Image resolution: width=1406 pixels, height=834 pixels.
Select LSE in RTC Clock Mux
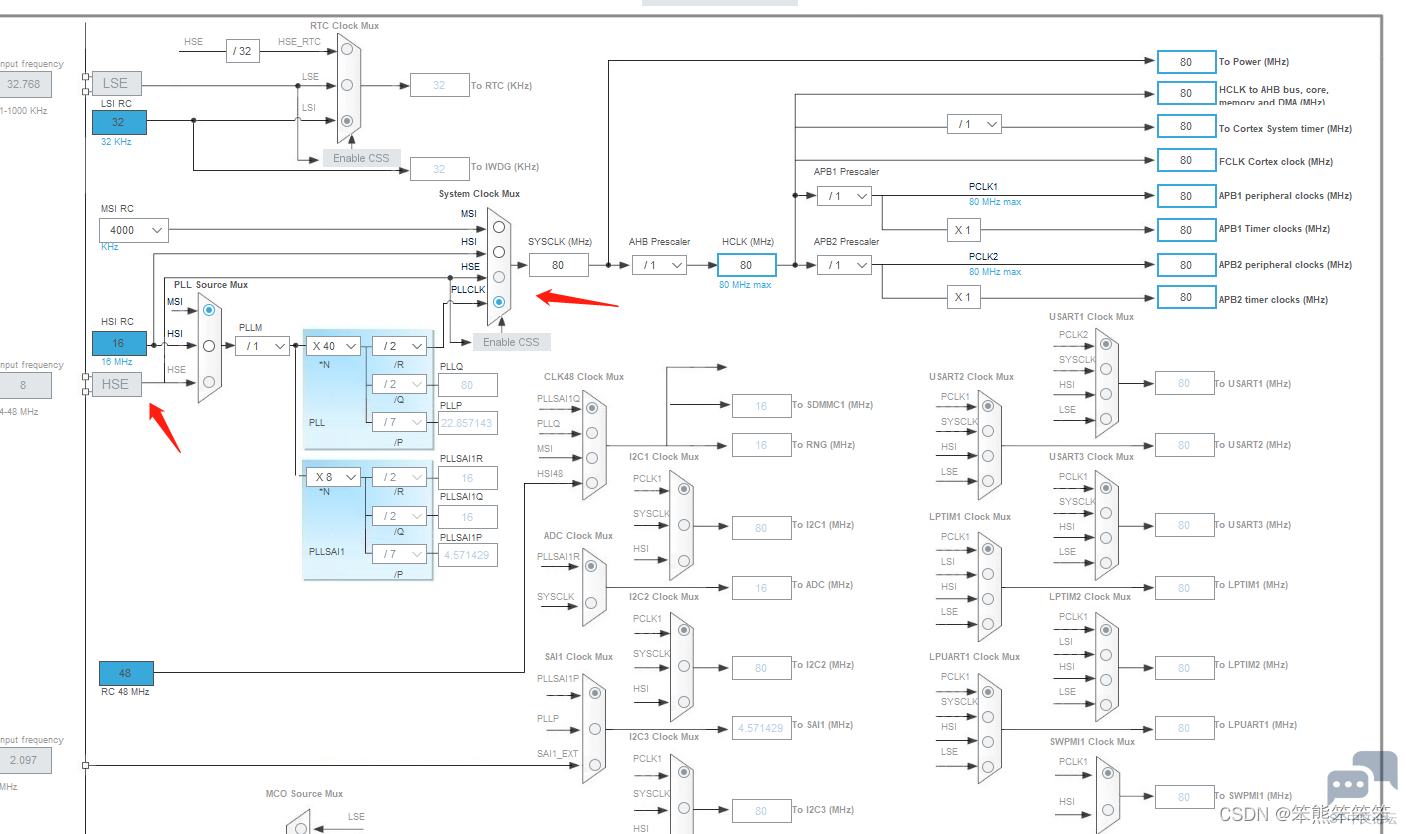pos(347,85)
